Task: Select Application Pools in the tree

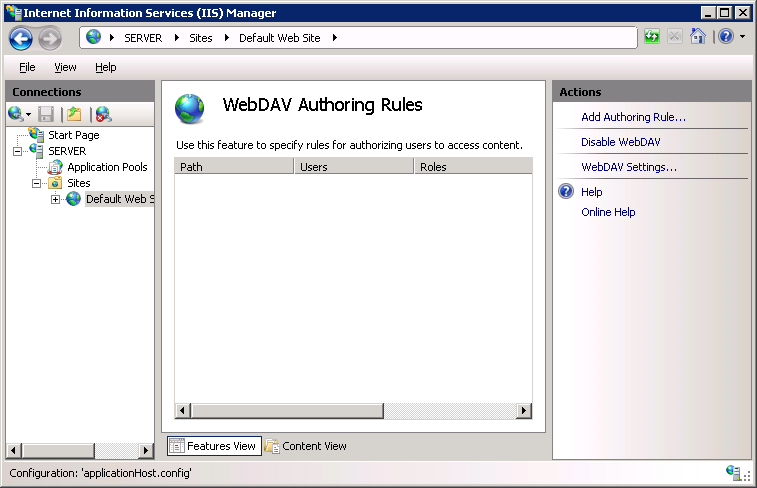Action: pos(107,167)
